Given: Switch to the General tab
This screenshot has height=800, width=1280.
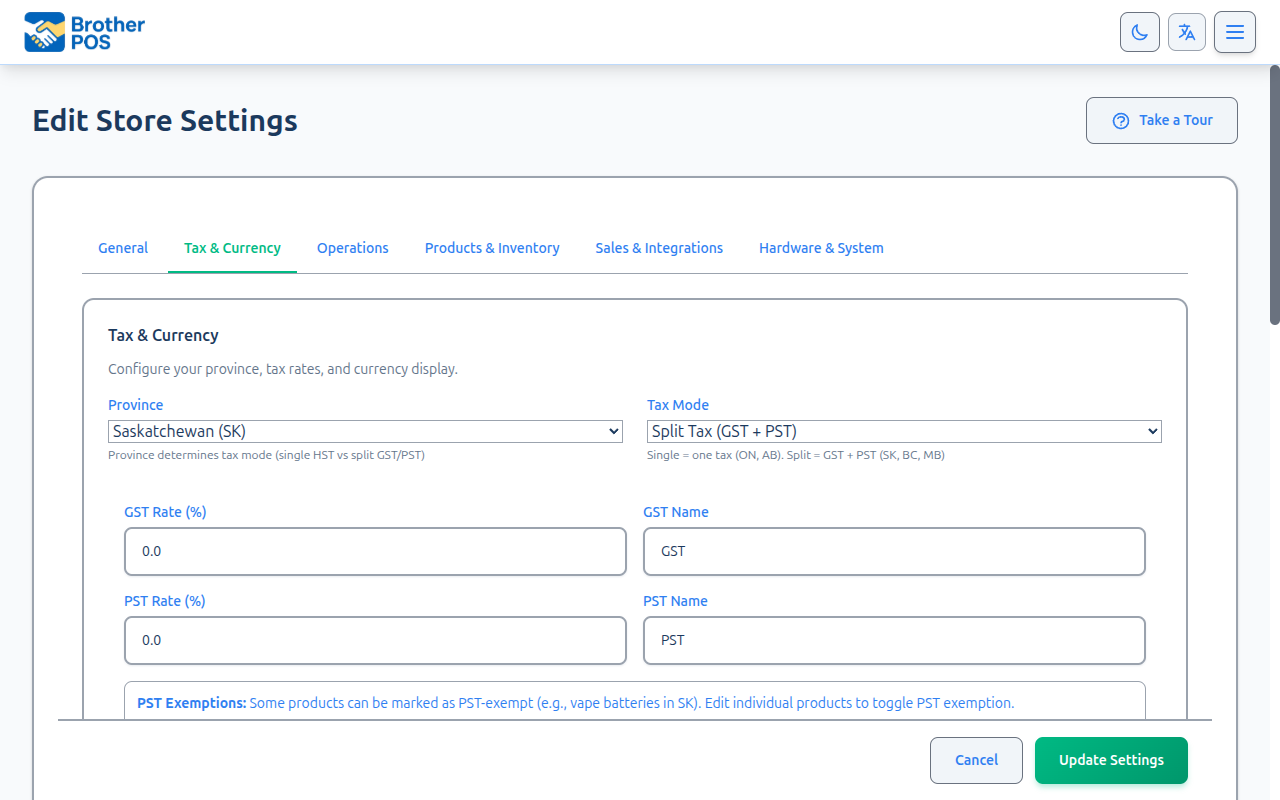Looking at the screenshot, I should pos(123,248).
